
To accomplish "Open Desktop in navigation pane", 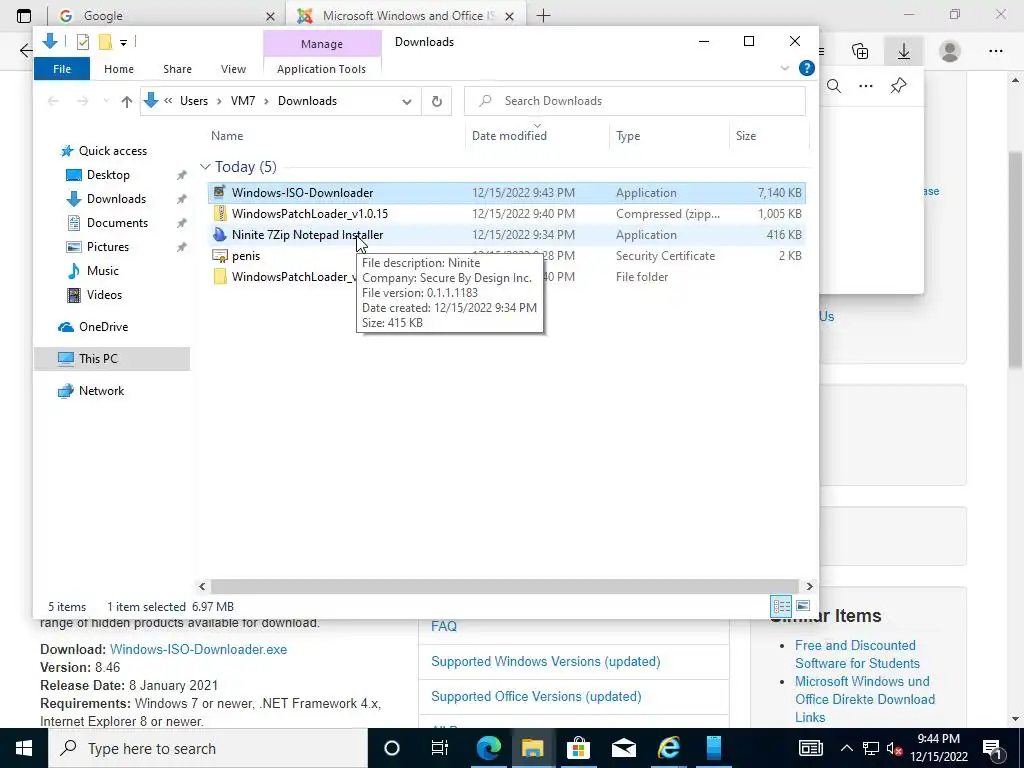I will (108, 175).
